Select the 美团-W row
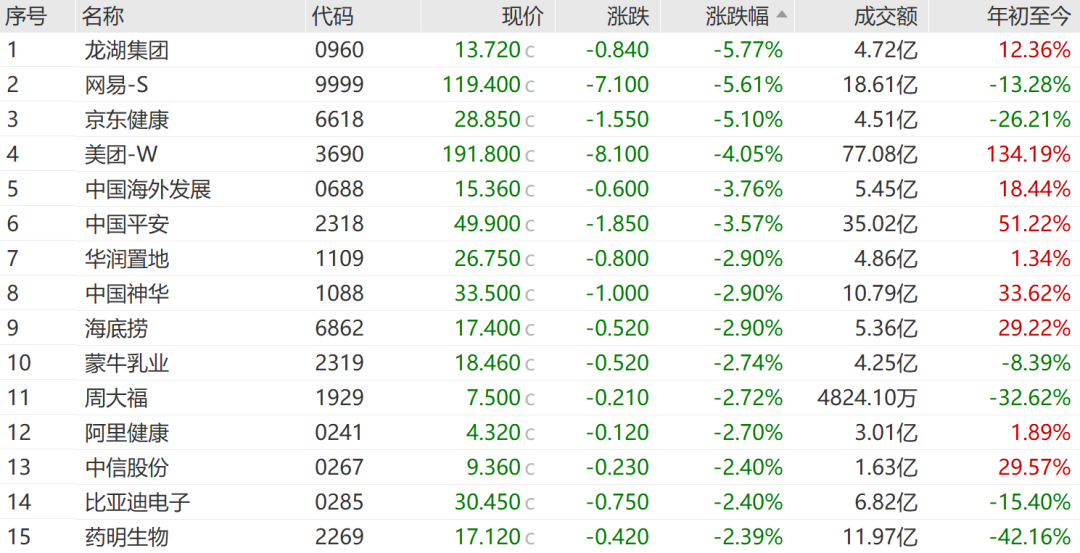1080x553 pixels. tap(540, 154)
